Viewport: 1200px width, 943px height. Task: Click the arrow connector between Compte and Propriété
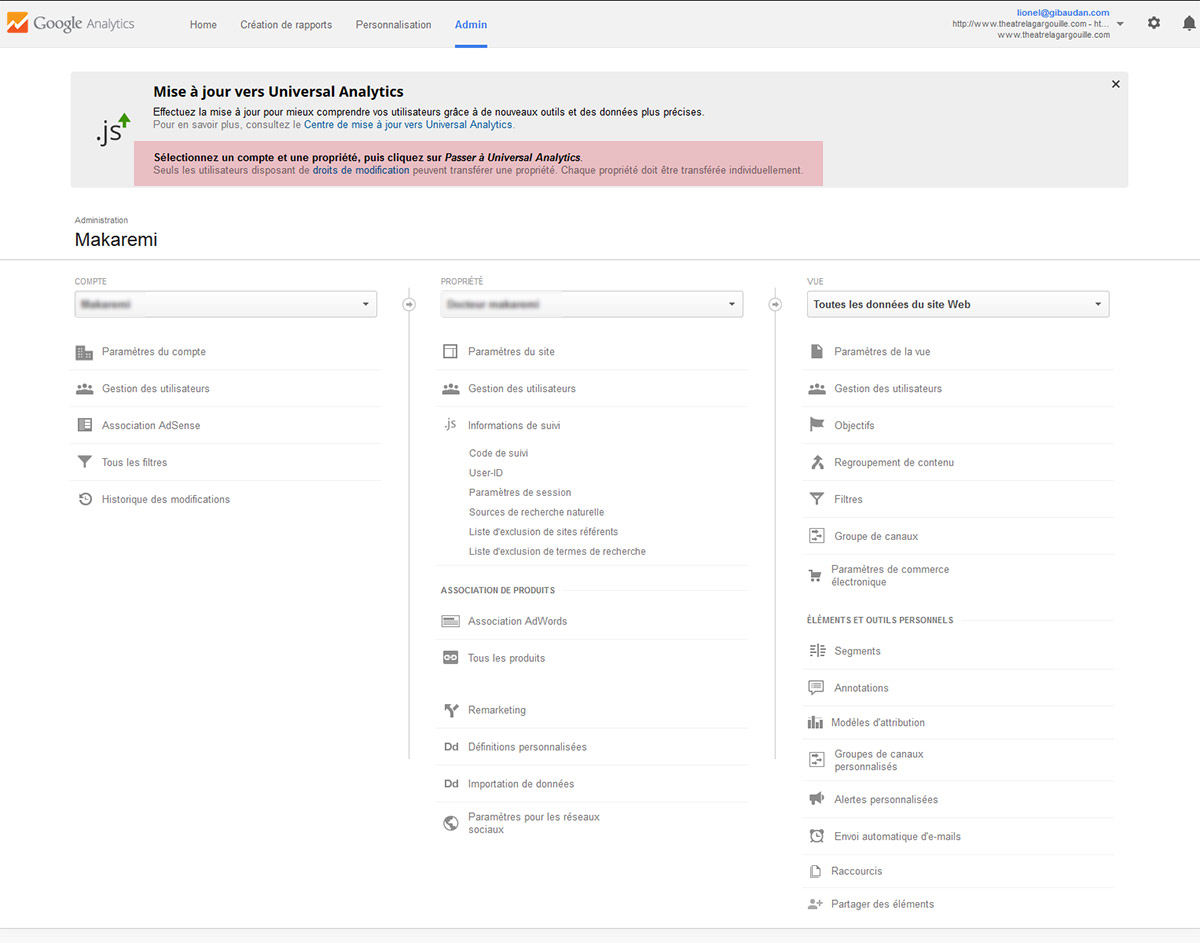[409, 304]
